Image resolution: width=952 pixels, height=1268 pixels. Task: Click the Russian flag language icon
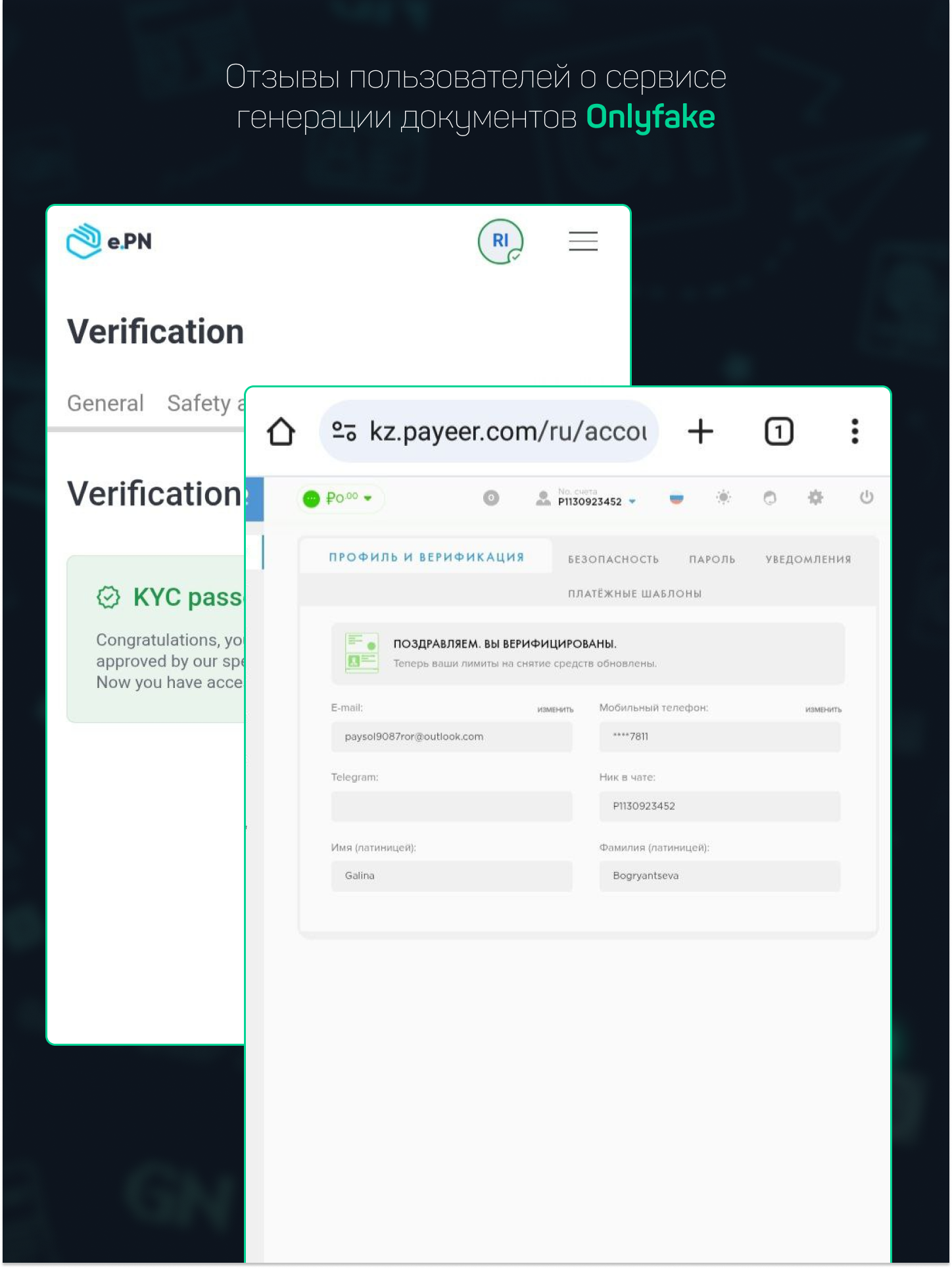point(676,499)
